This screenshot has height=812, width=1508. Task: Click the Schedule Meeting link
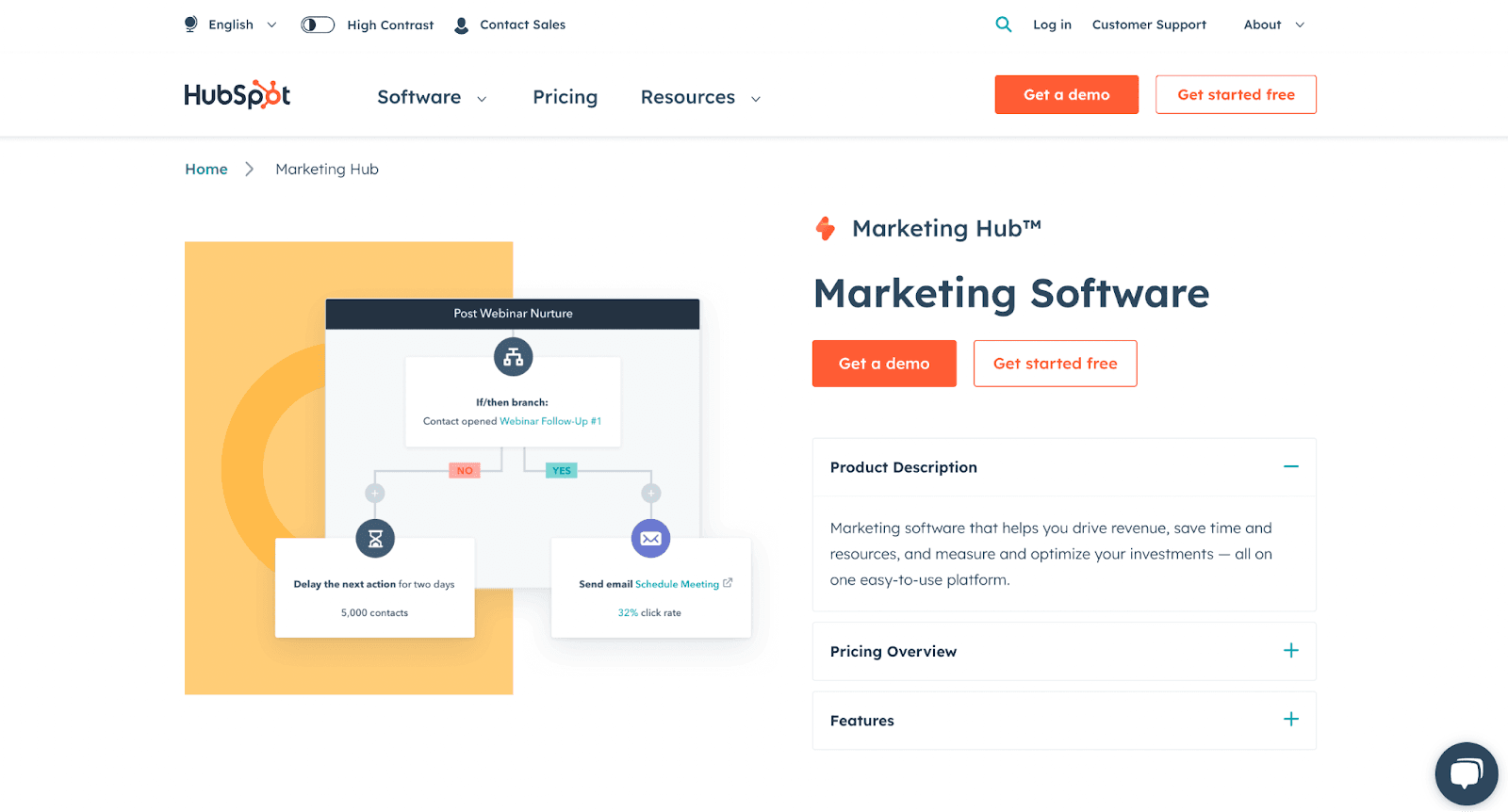click(x=677, y=584)
